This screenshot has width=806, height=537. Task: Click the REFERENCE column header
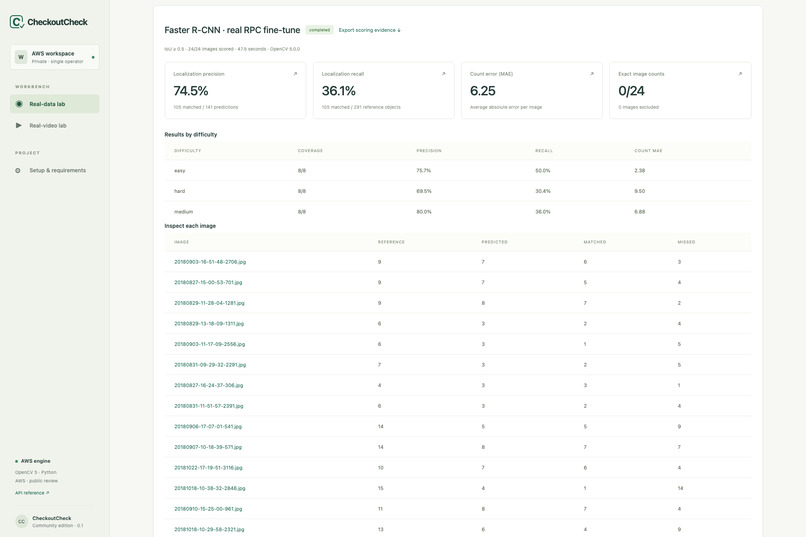coord(391,242)
